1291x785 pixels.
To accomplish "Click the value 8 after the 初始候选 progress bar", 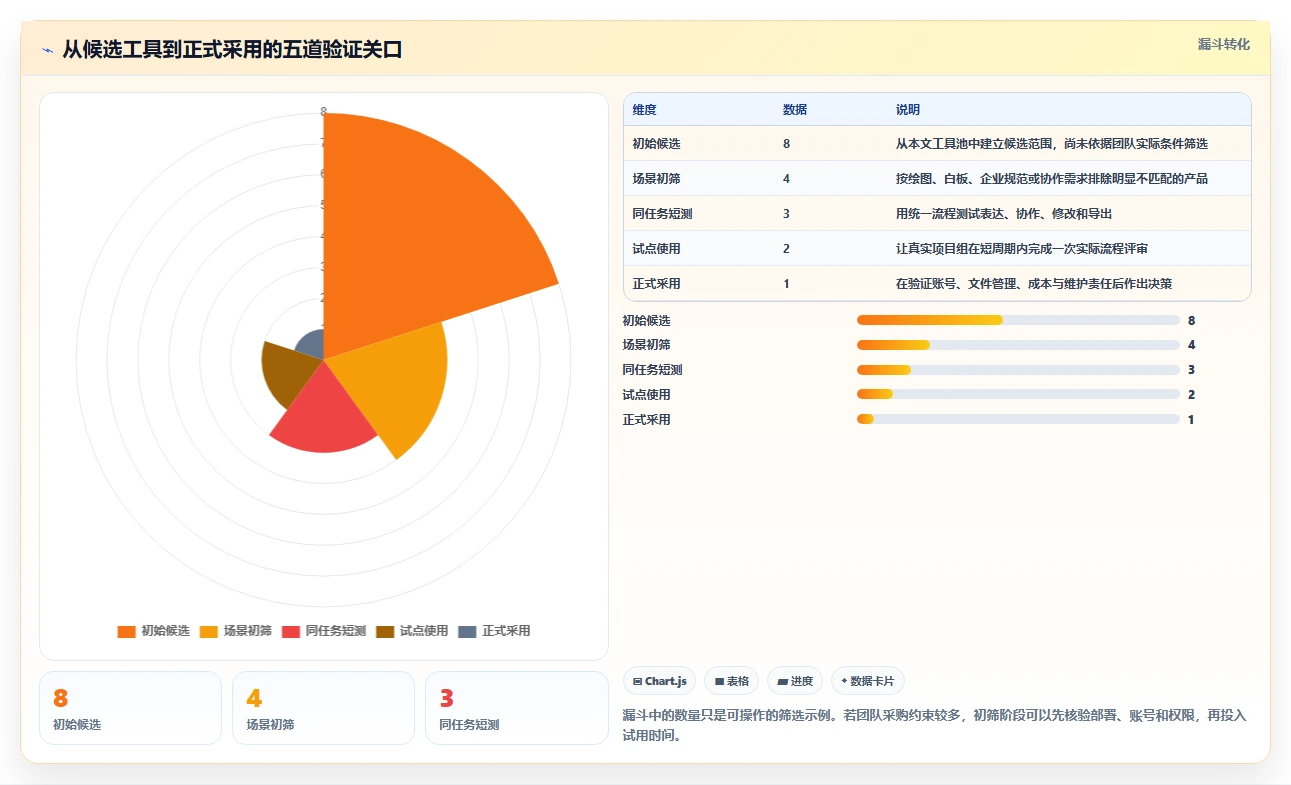I will tap(1191, 321).
